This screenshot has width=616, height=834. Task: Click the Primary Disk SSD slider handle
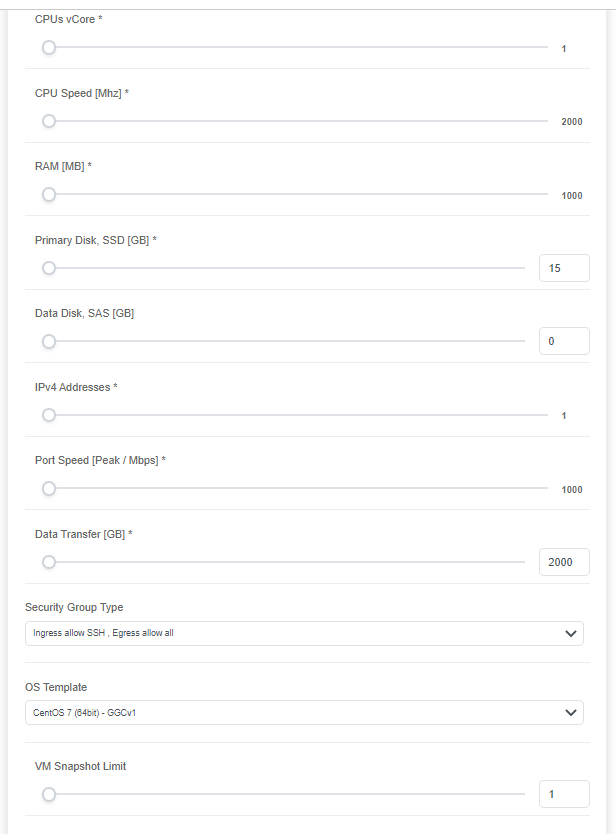click(48, 268)
